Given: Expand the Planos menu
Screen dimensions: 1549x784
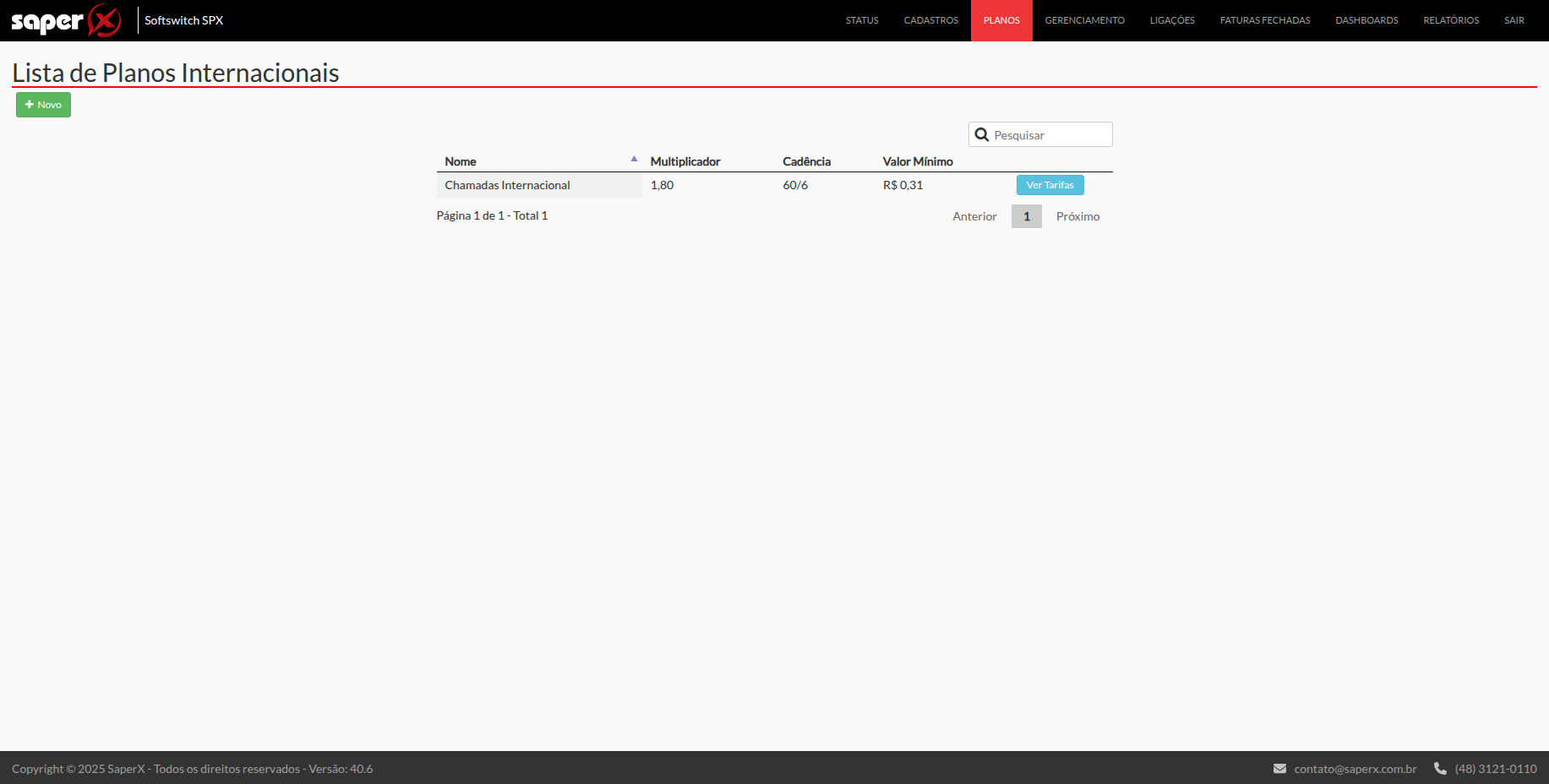Looking at the screenshot, I should tap(1001, 20).
